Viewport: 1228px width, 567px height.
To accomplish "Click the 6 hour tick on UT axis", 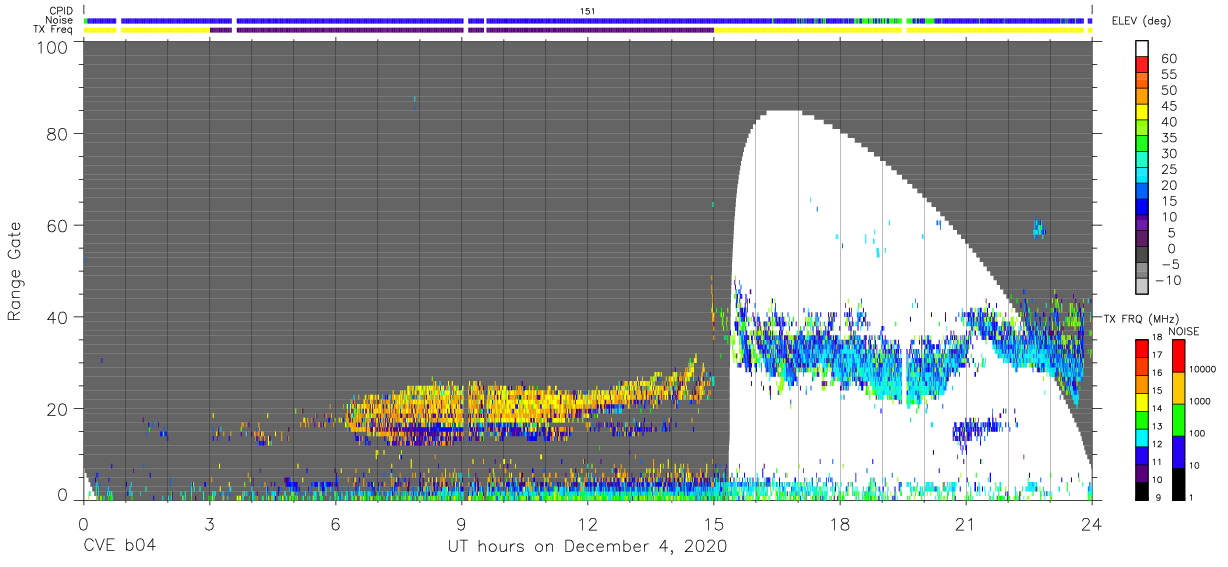I will [x=335, y=523].
